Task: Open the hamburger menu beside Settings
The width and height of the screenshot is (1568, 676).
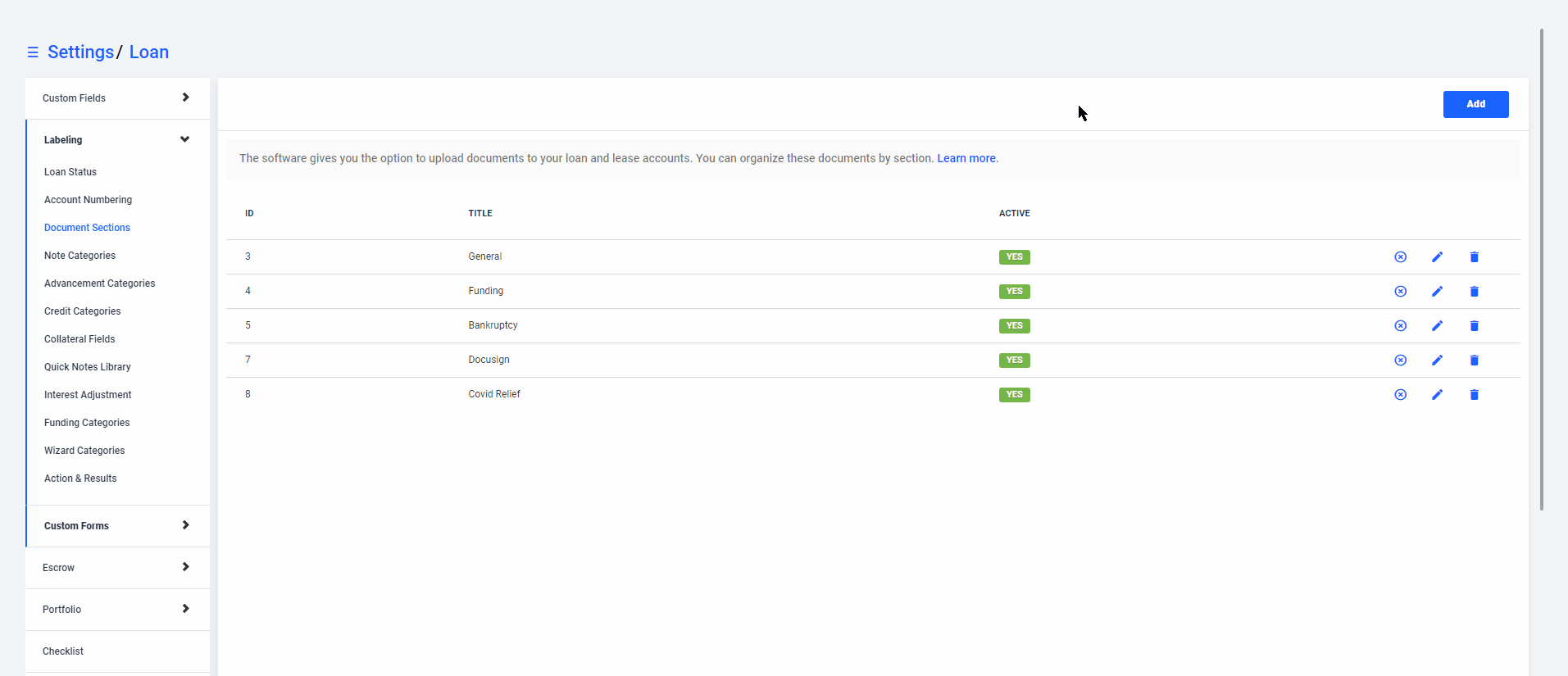Action: click(33, 52)
